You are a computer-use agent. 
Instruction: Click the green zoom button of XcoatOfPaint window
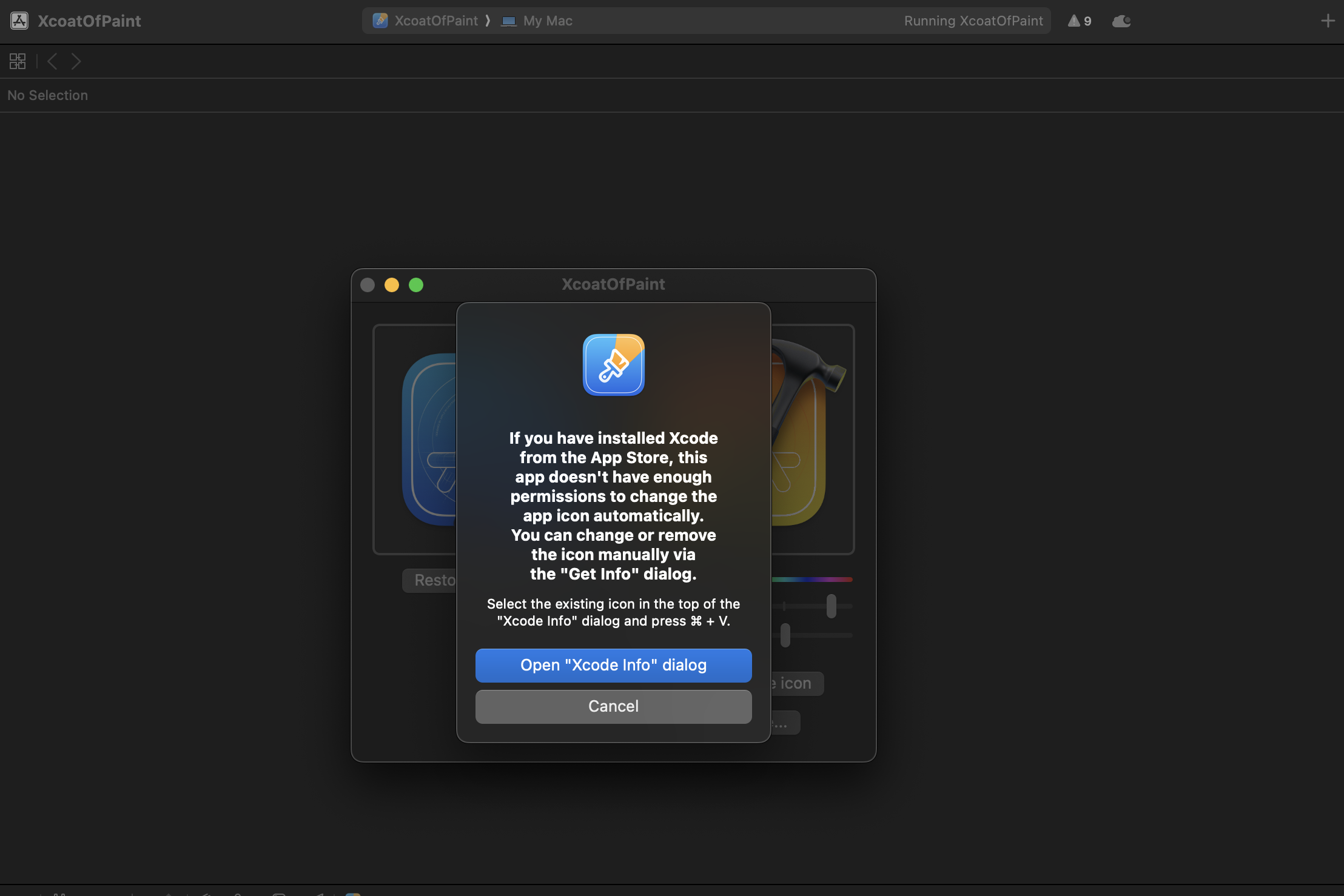[x=416, y=285]
